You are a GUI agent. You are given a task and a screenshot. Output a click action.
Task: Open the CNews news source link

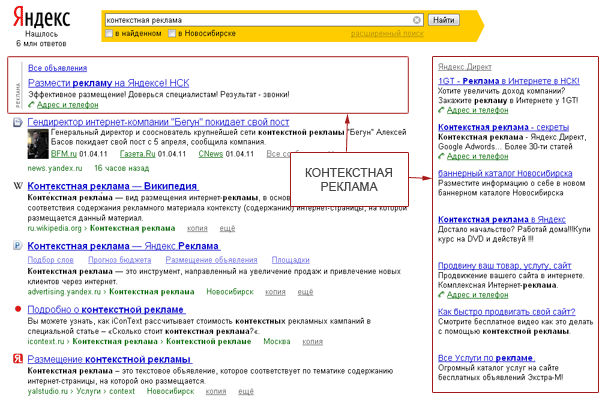[211, 154]
